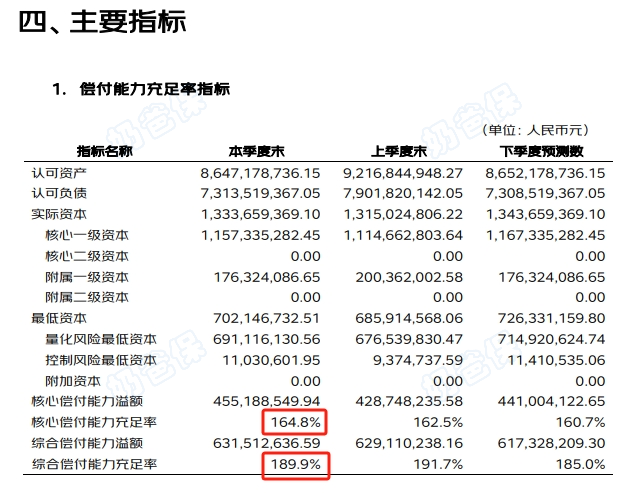Click the row label 认可负债
Image resolution: width=630 pixels, height=493 pixels.
pyautogui.click(x=59, y=193)
